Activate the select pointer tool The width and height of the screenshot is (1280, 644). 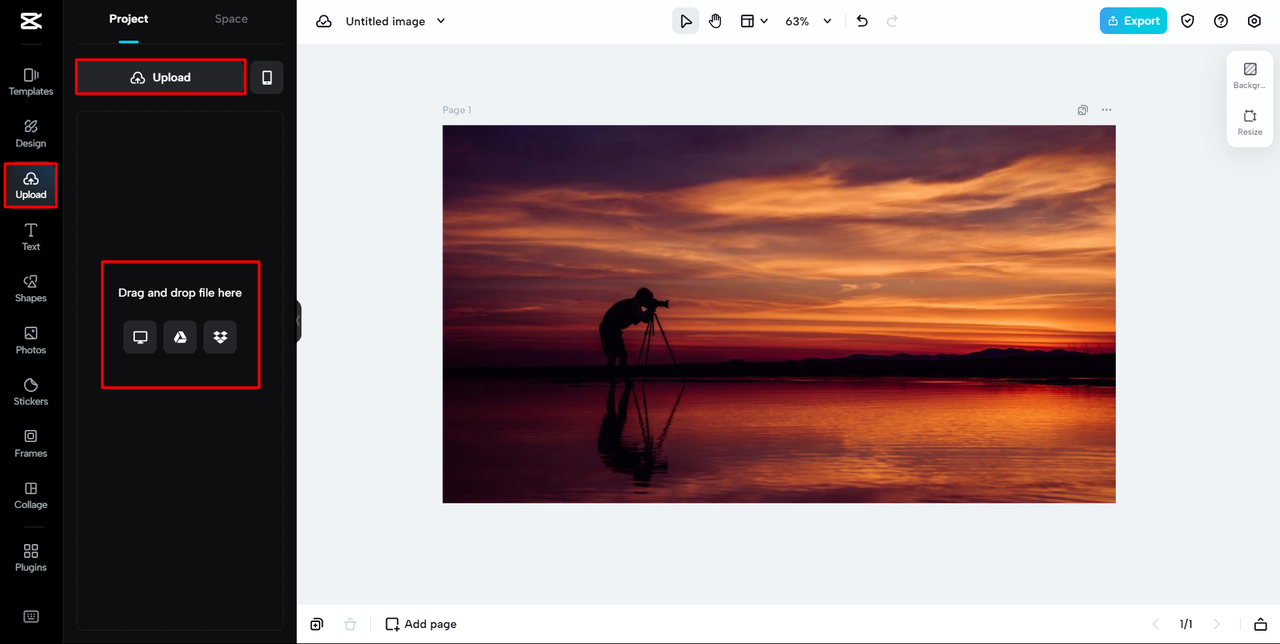click(x=685, y=21)
